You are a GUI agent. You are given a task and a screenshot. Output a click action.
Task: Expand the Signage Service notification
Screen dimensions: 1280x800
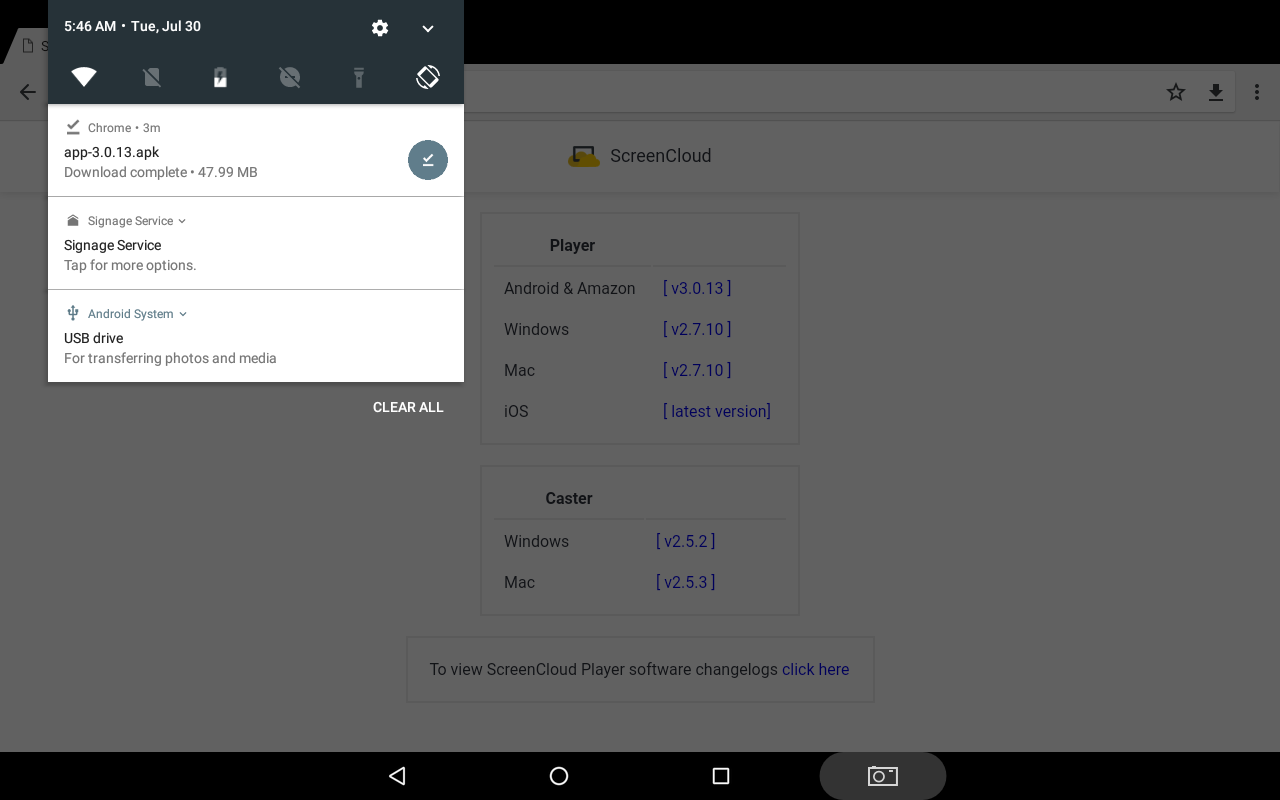pos(182,221)
